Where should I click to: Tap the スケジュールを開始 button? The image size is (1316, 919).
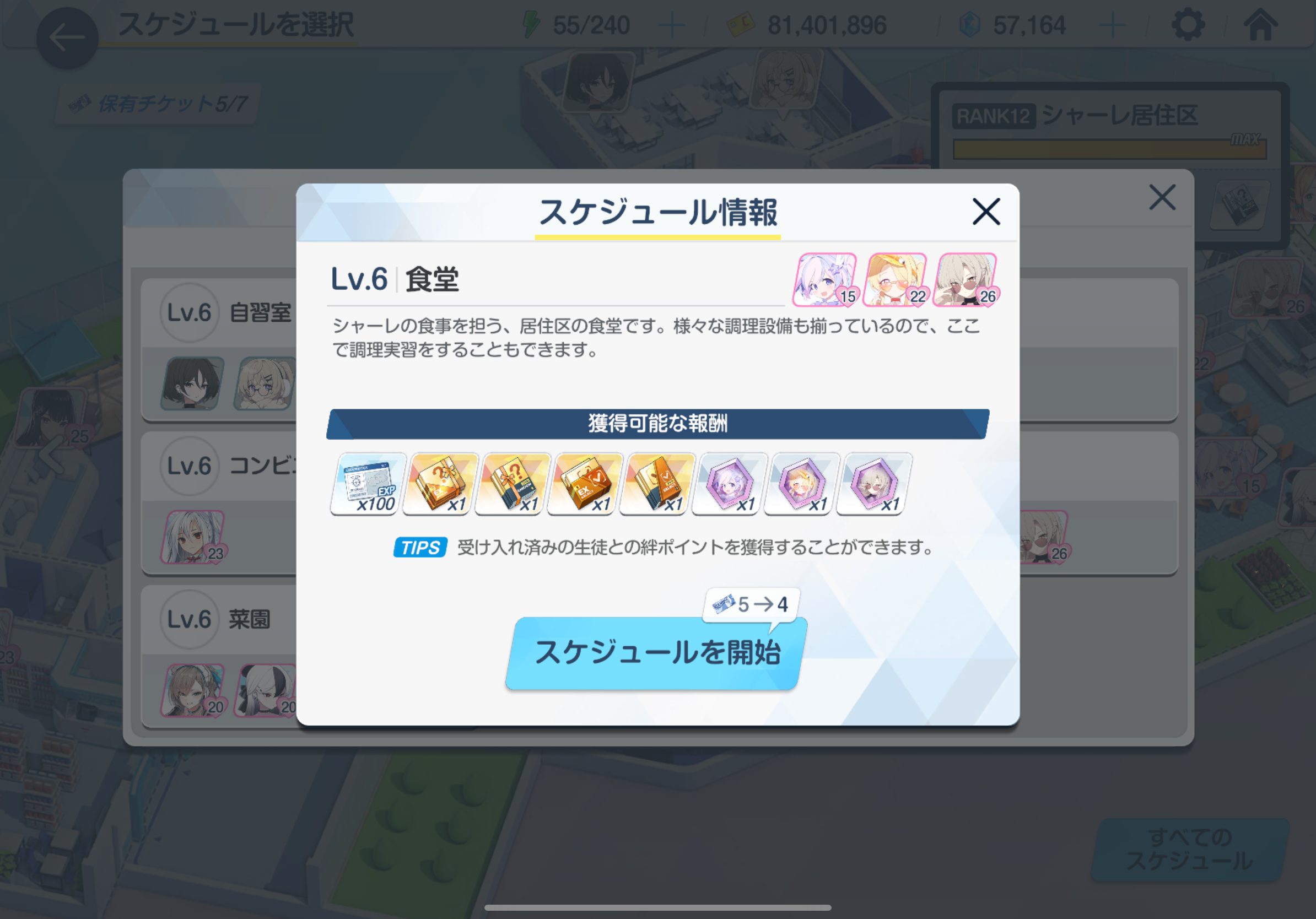pyautogui.click(x=657, y=652)
